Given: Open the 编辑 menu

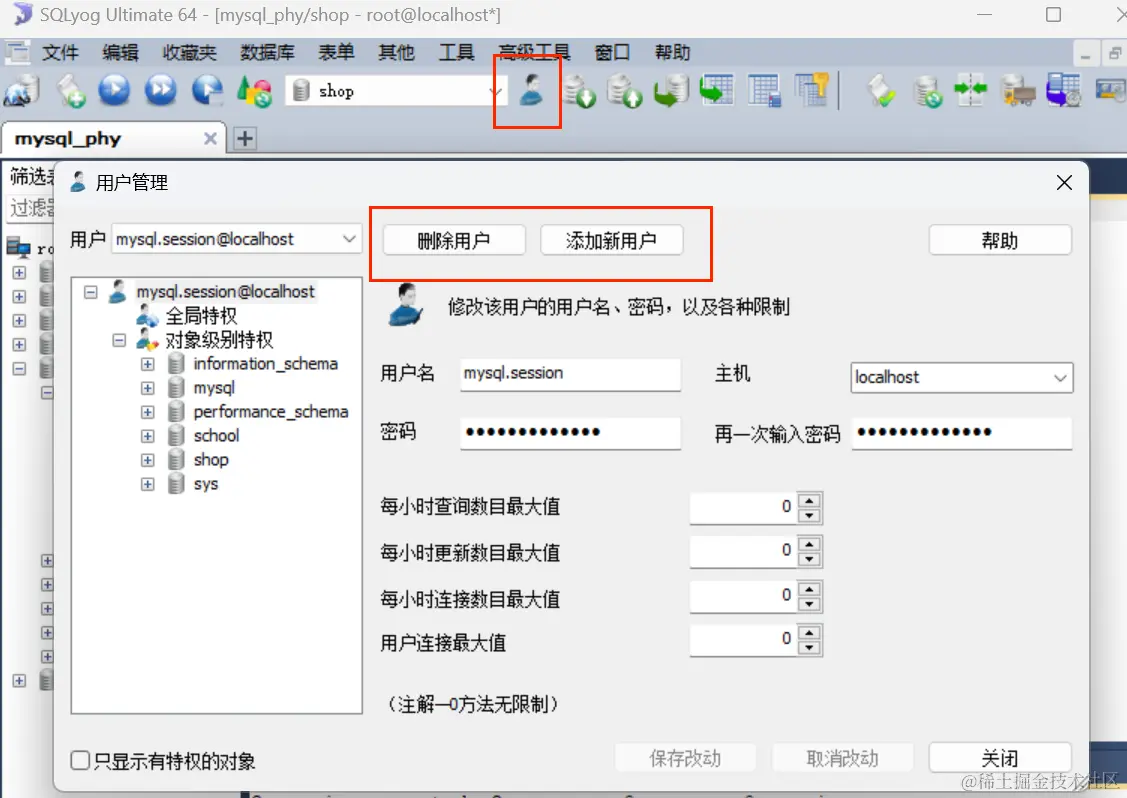Looking at the screenshot, I should tap(120, 52).
